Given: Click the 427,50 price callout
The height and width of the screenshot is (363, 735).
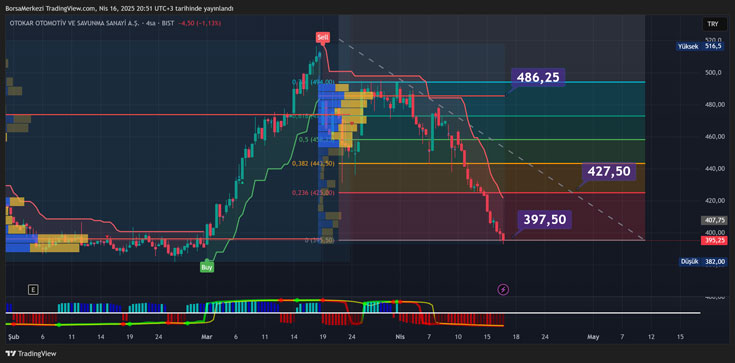Looking at the screenshot, I should (609, 172).
